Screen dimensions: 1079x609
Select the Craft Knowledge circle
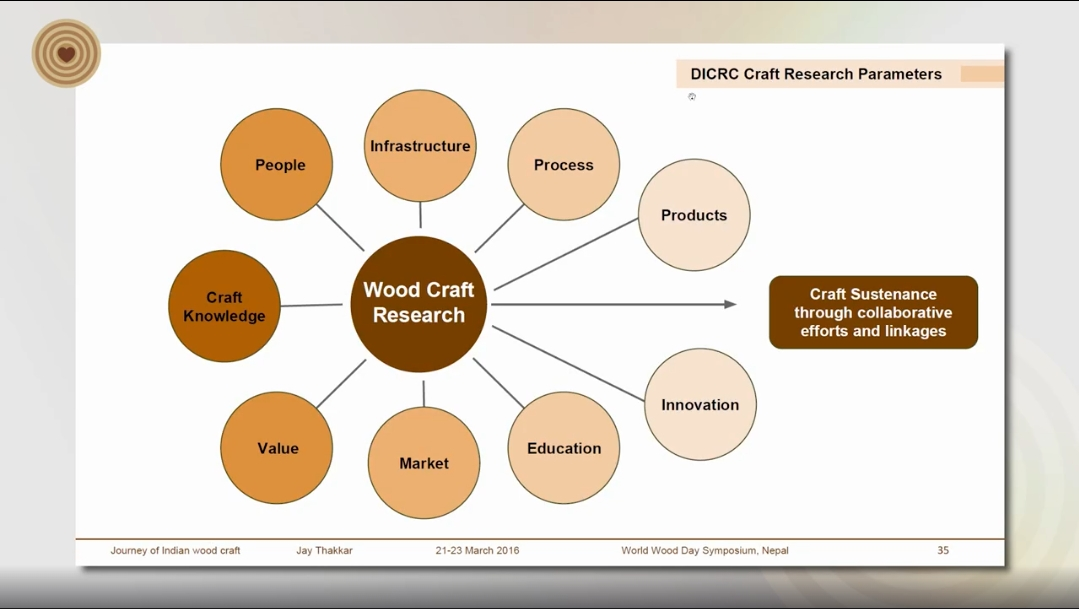click(224, 306)
